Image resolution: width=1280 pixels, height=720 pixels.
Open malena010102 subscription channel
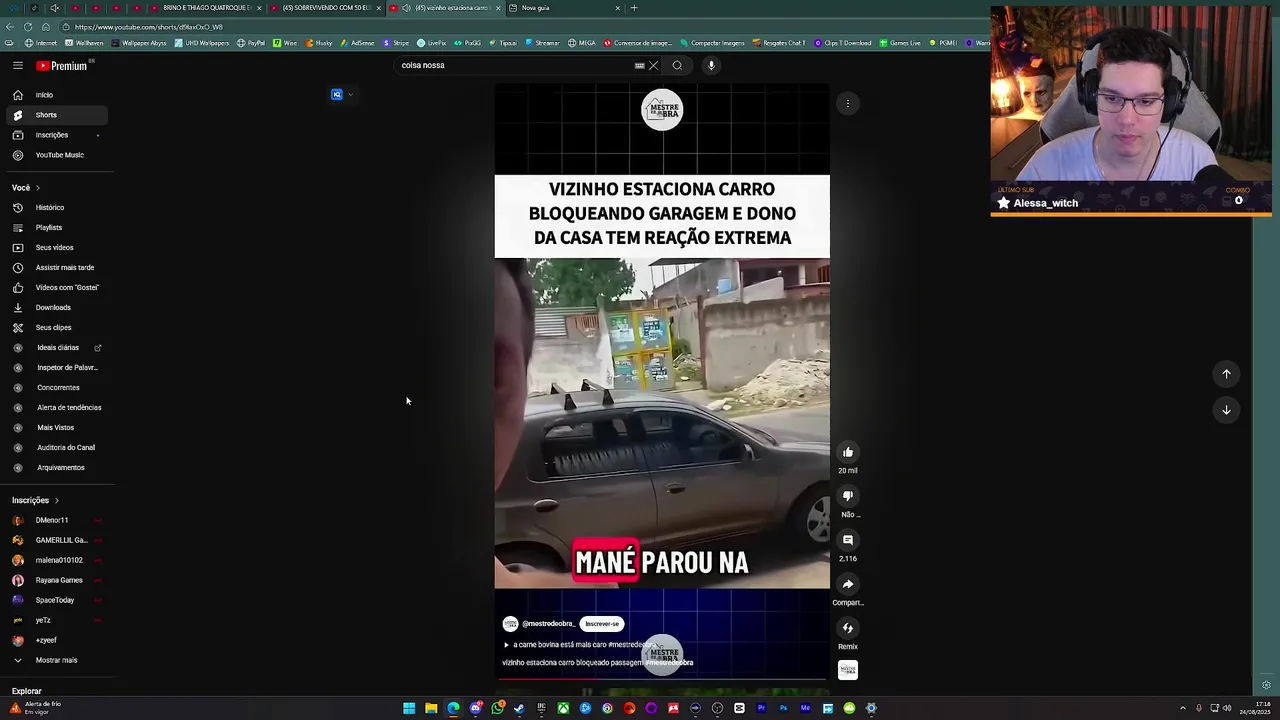pos(57,560)
